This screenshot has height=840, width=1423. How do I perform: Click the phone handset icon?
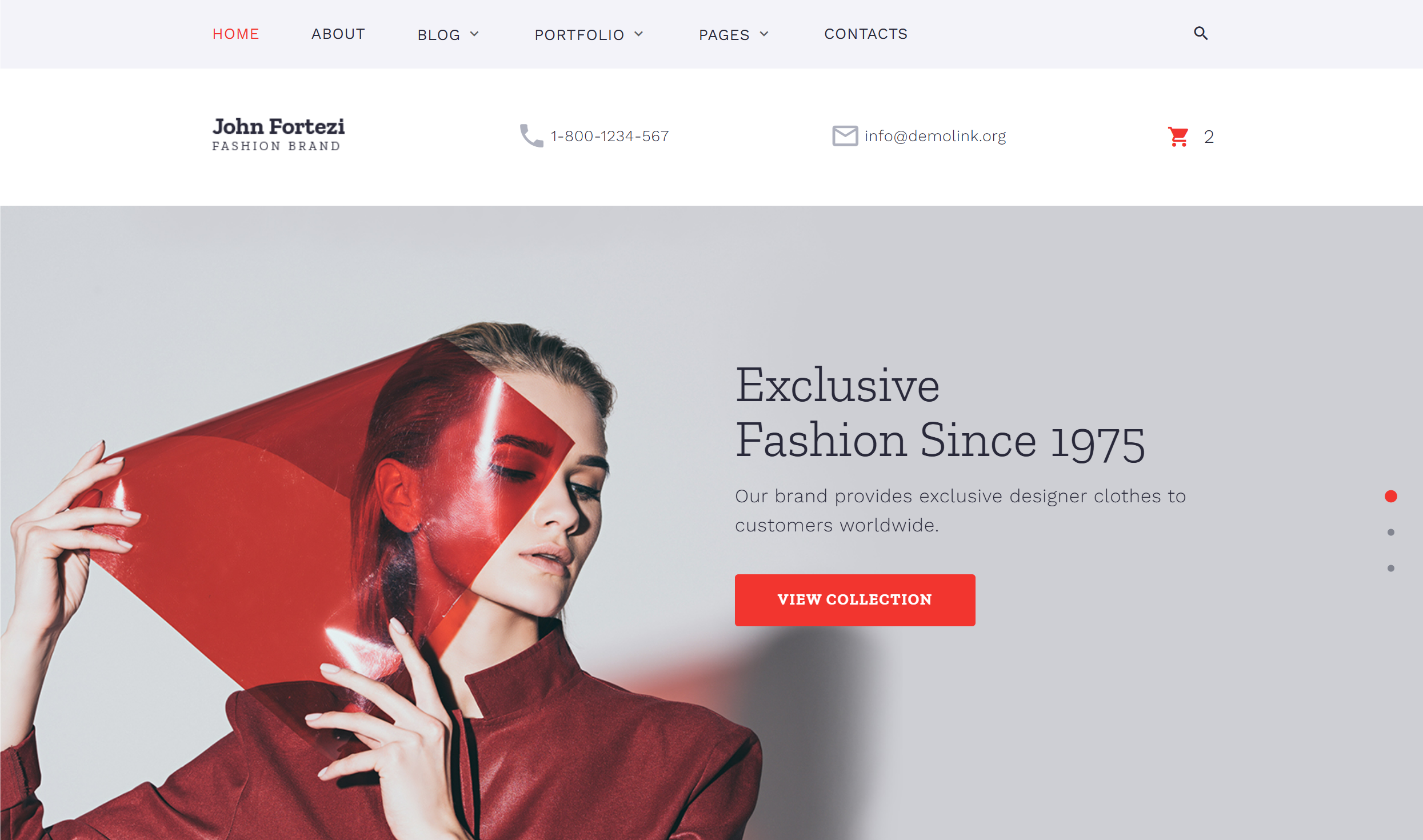click(x=531, y=136)
